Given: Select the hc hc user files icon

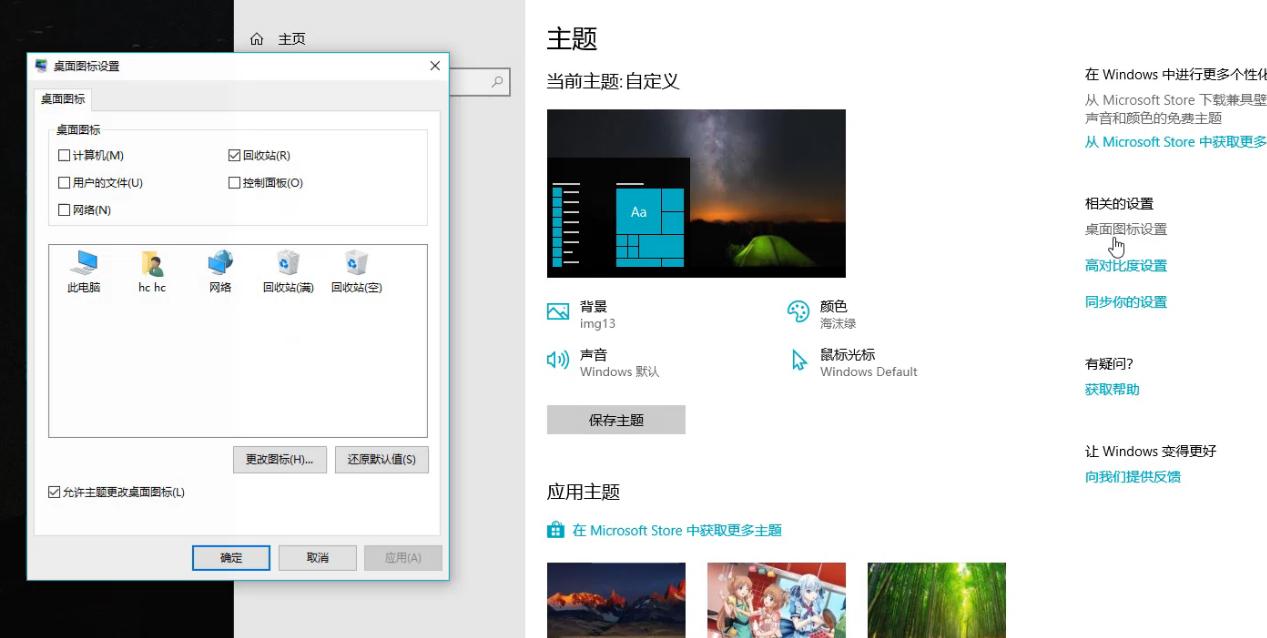Looking at the screenshot, I should click(152, 263).
